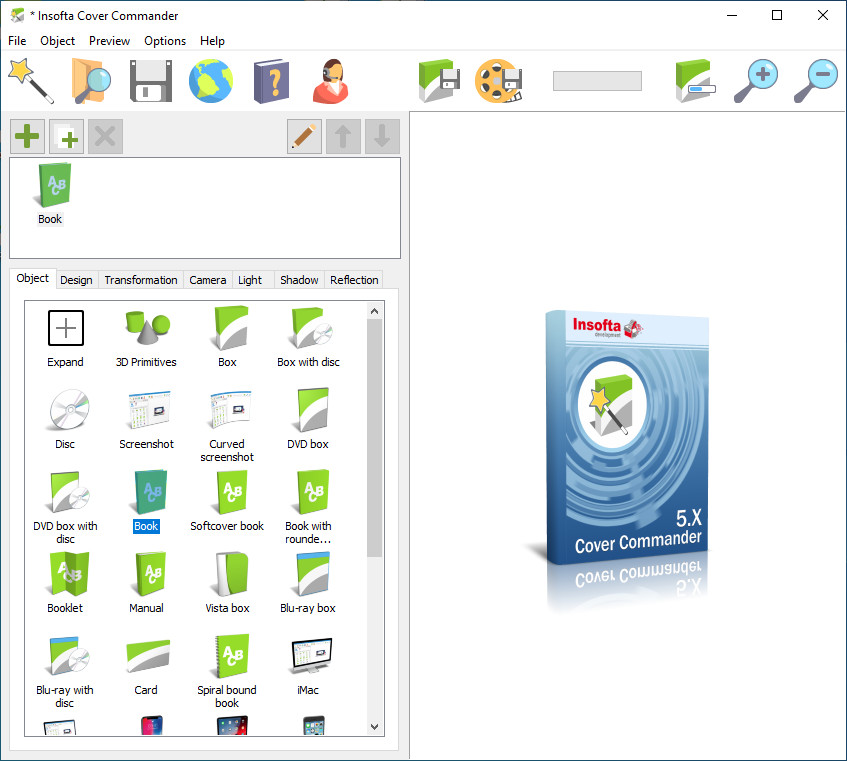Click the magic wand wizard icon
This screenshot has width=847, height=761.
pos(30,81)
